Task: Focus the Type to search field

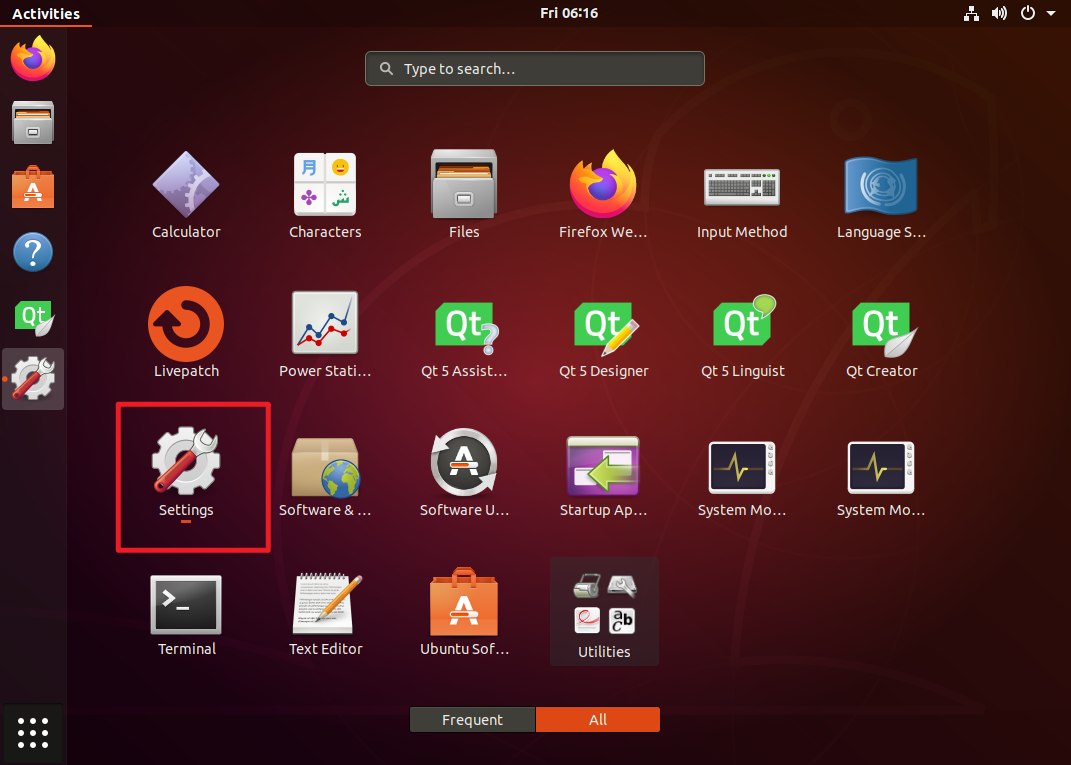Action: [x=535, y=68]
